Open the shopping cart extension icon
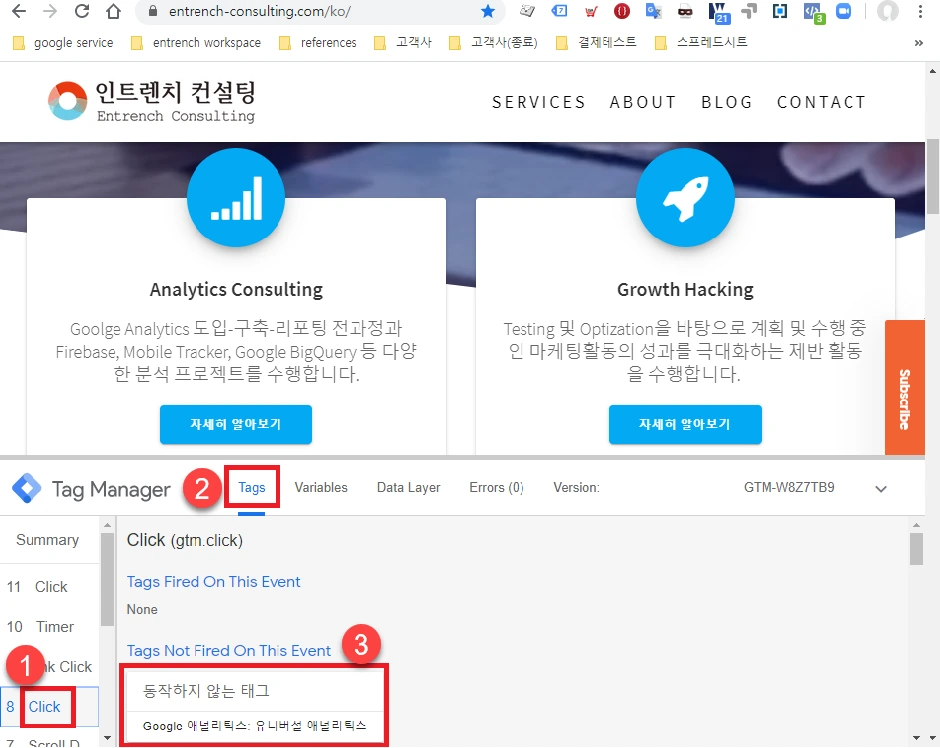The width and height of the screenshot is (940, 748). coord(590,11)
